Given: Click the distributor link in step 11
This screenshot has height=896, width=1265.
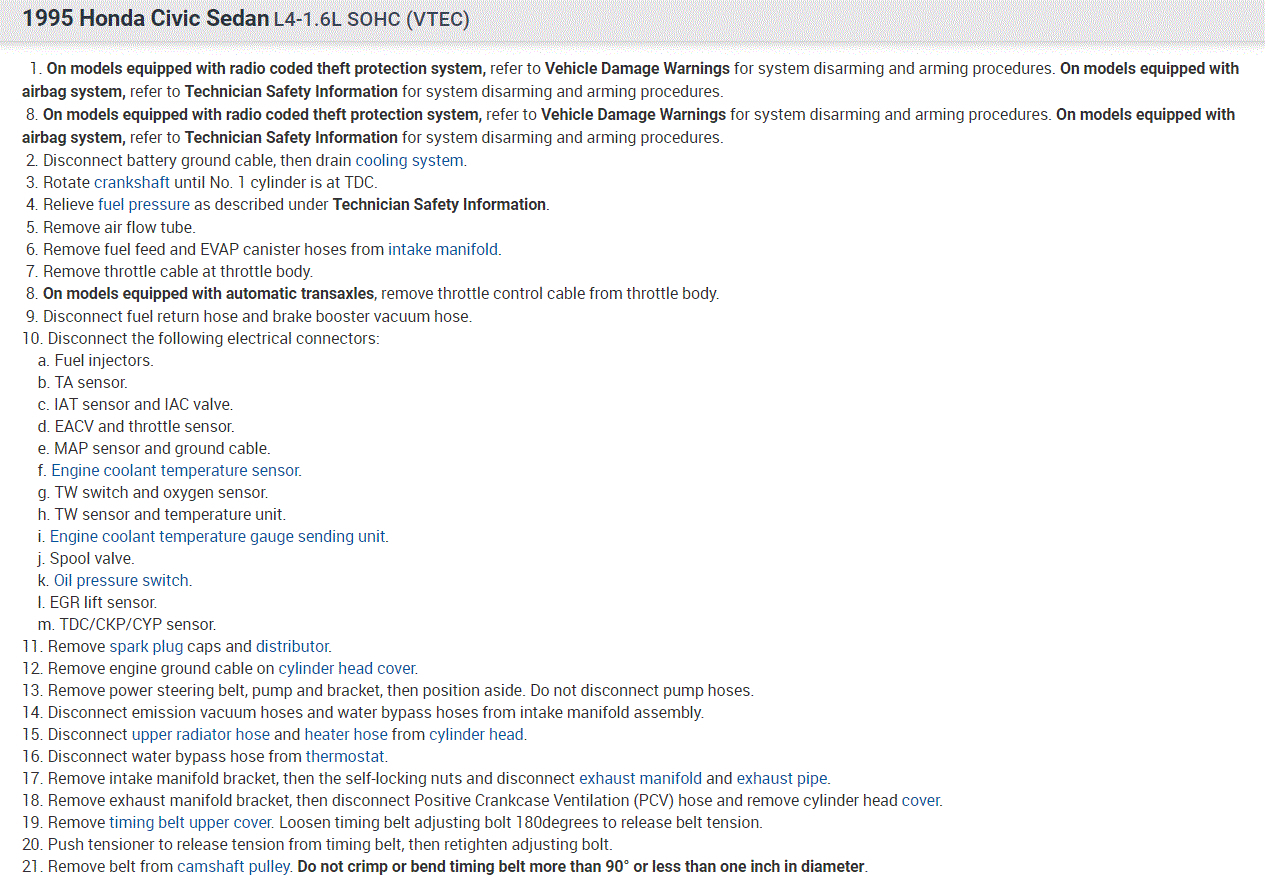Looking at the screenshot, I should [292, 646].
